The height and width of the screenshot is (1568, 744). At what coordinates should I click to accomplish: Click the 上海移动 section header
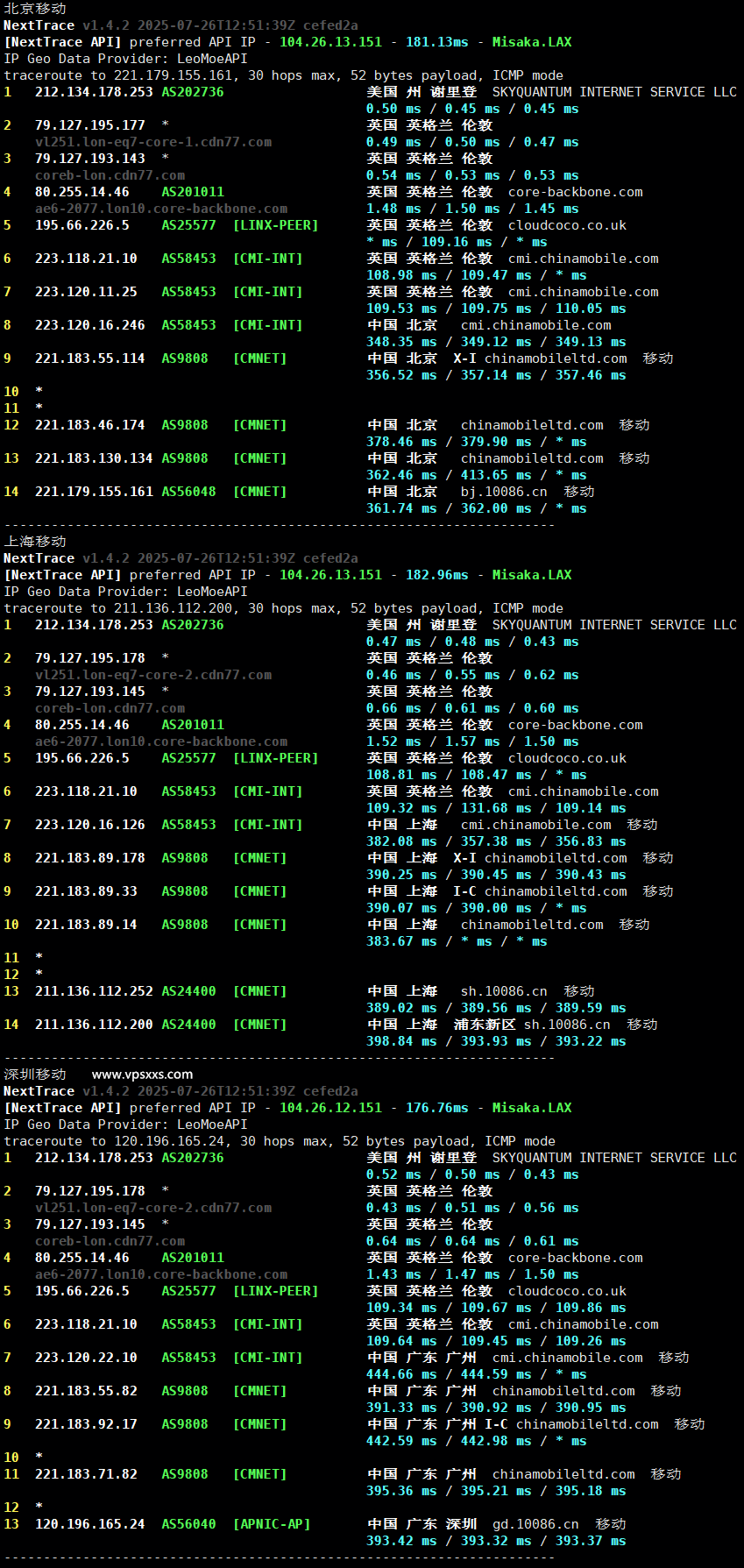[35, 542]
